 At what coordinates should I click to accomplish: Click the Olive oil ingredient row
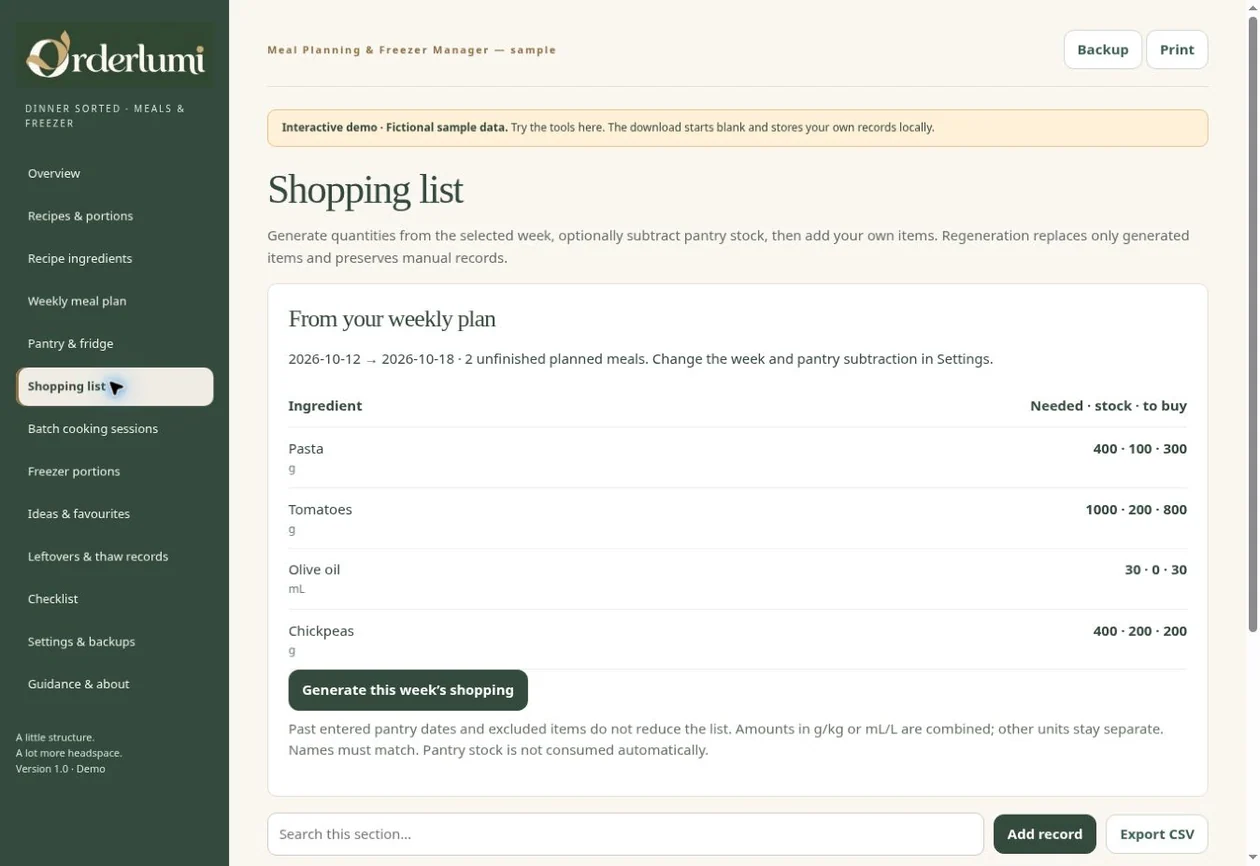[x=737, y=579]
